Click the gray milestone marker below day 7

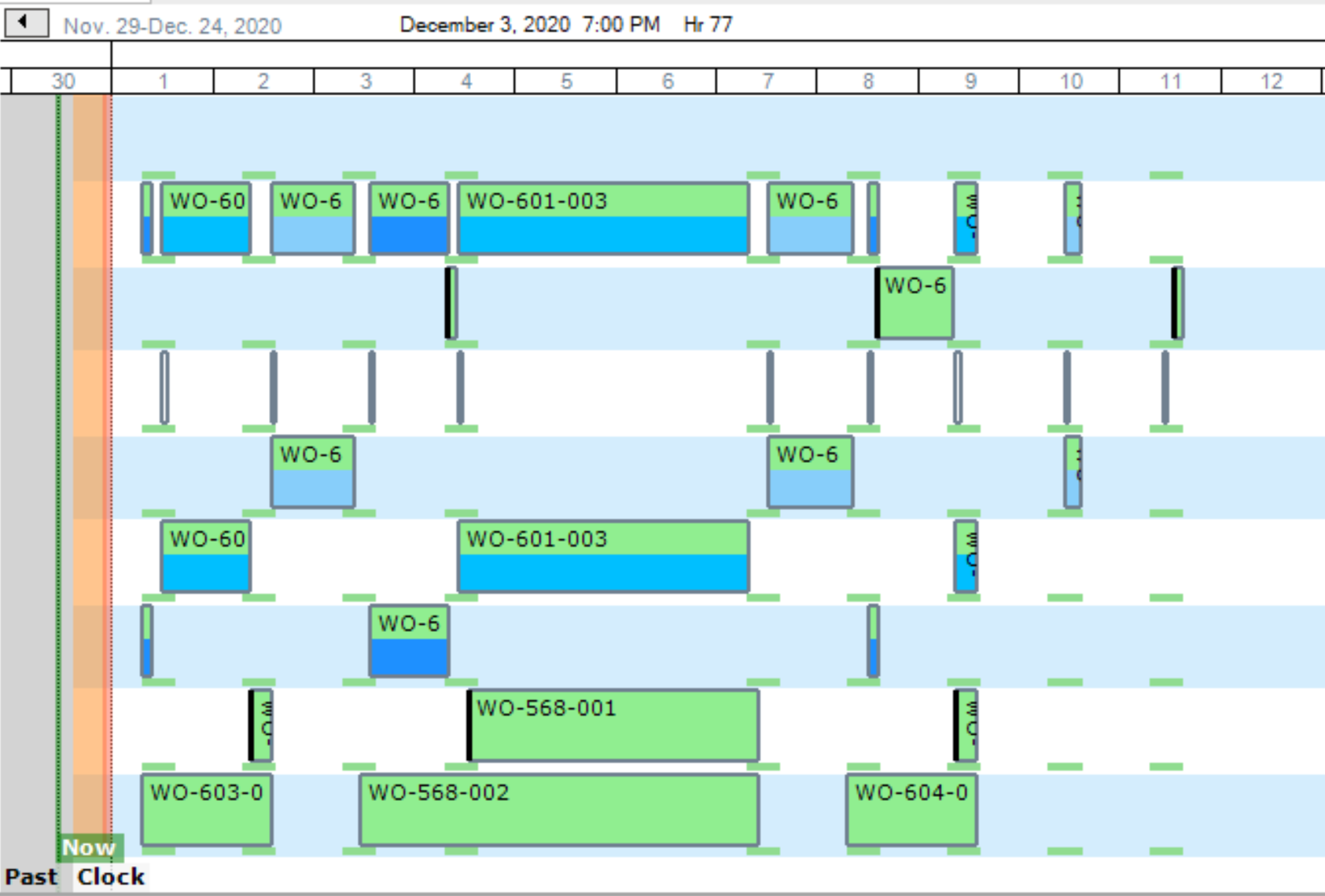click(x=769, y=389)
